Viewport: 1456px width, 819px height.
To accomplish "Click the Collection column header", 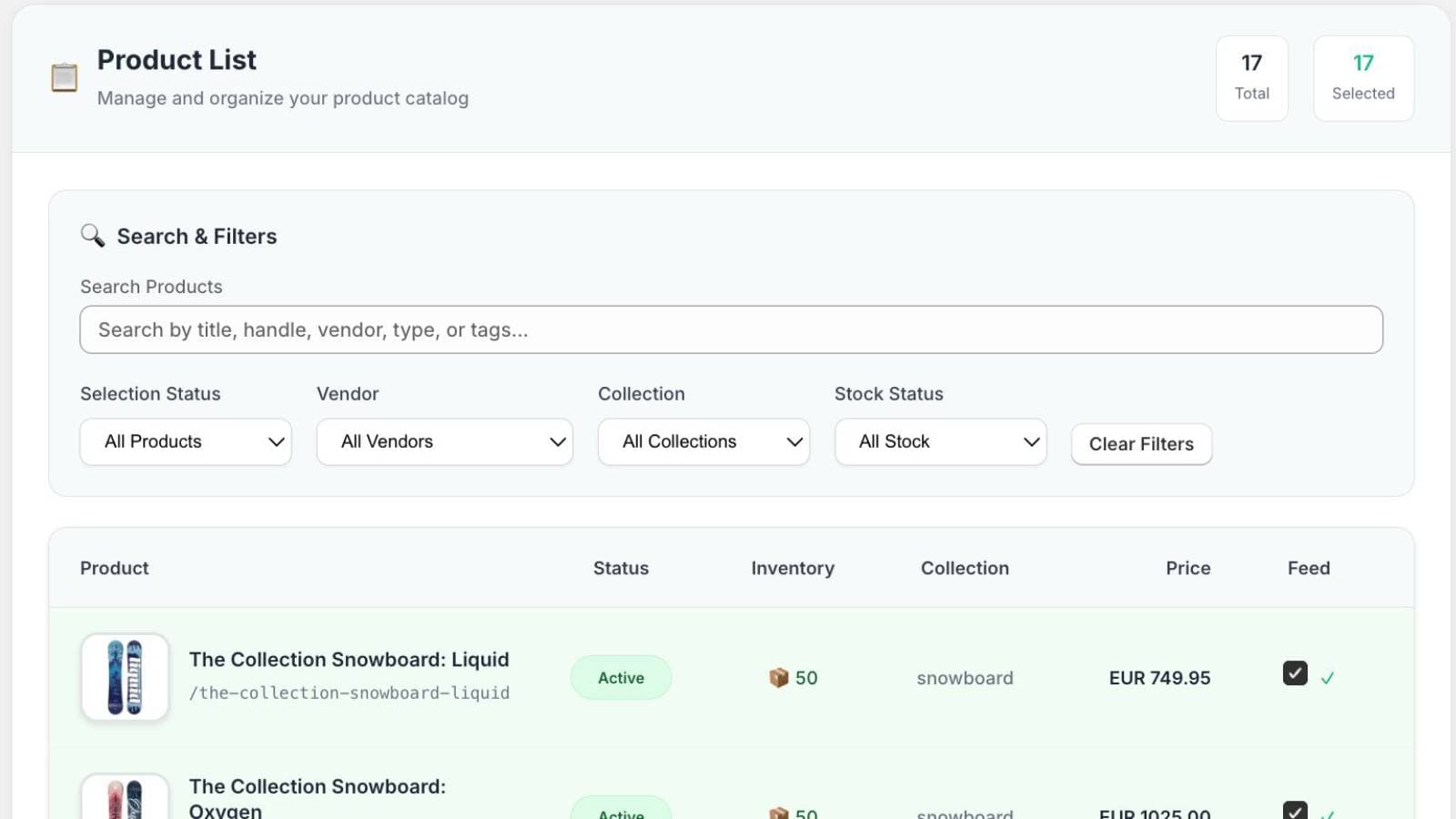I will (965, 568).
